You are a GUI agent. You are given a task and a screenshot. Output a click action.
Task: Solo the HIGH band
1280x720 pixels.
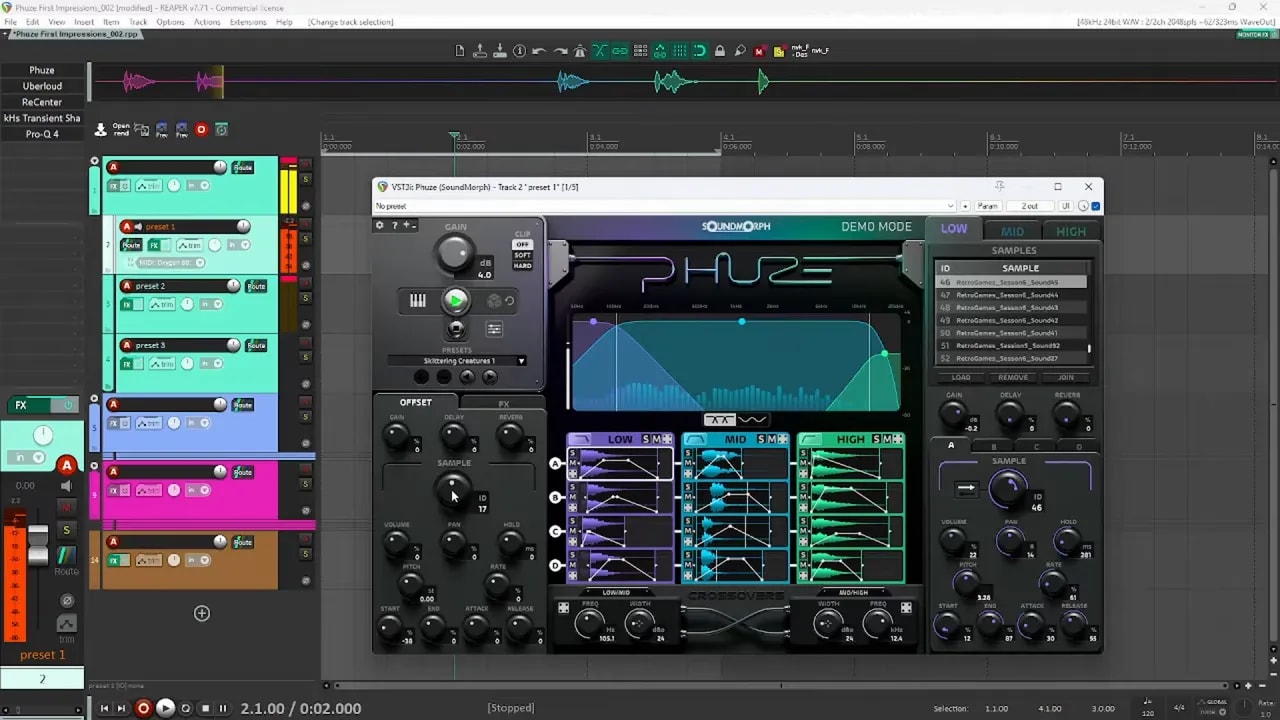[x=876, y=439]
